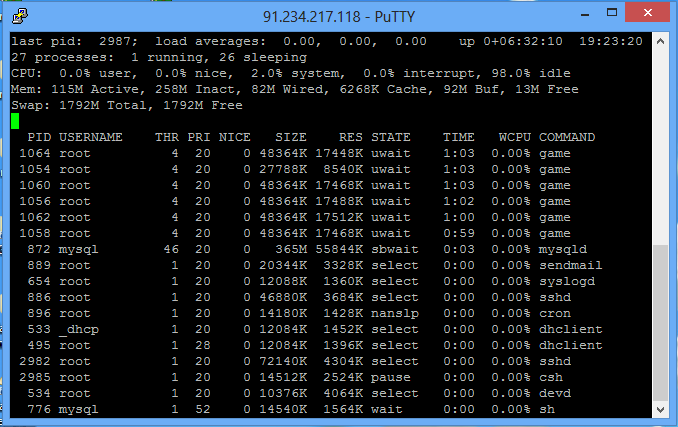Click PID 872 of the mysqld process
678x427 pixels.
(x=39, y=249)
